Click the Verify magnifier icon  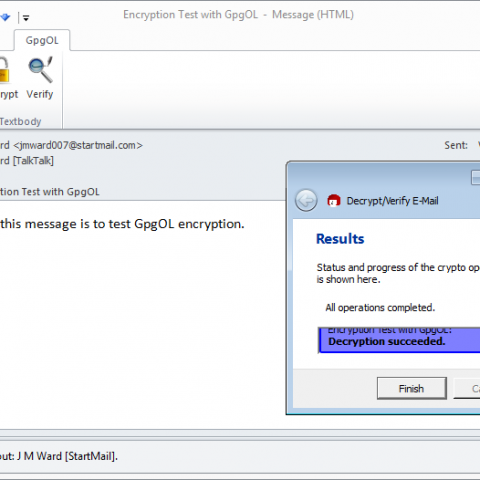[x=40, y=70]
